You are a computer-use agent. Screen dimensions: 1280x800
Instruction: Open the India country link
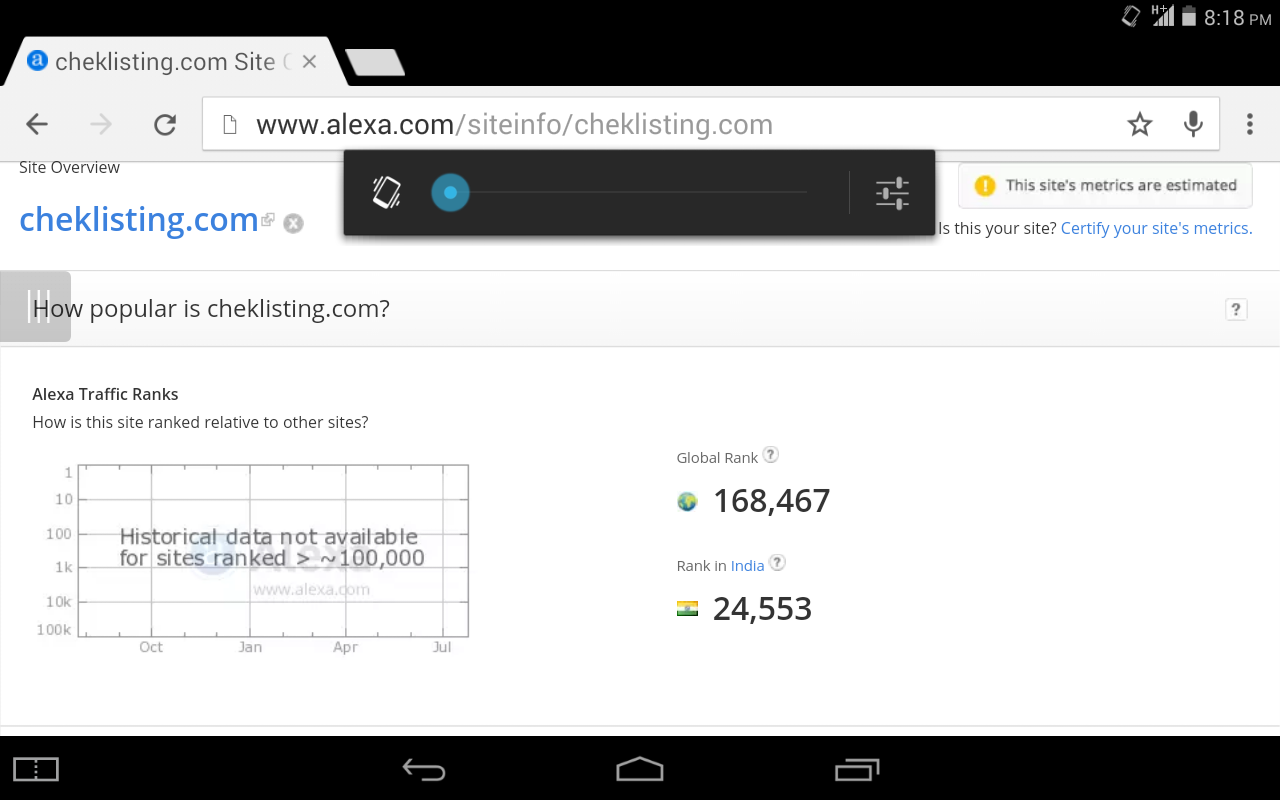pyautogui.click(x=747, y=566)
